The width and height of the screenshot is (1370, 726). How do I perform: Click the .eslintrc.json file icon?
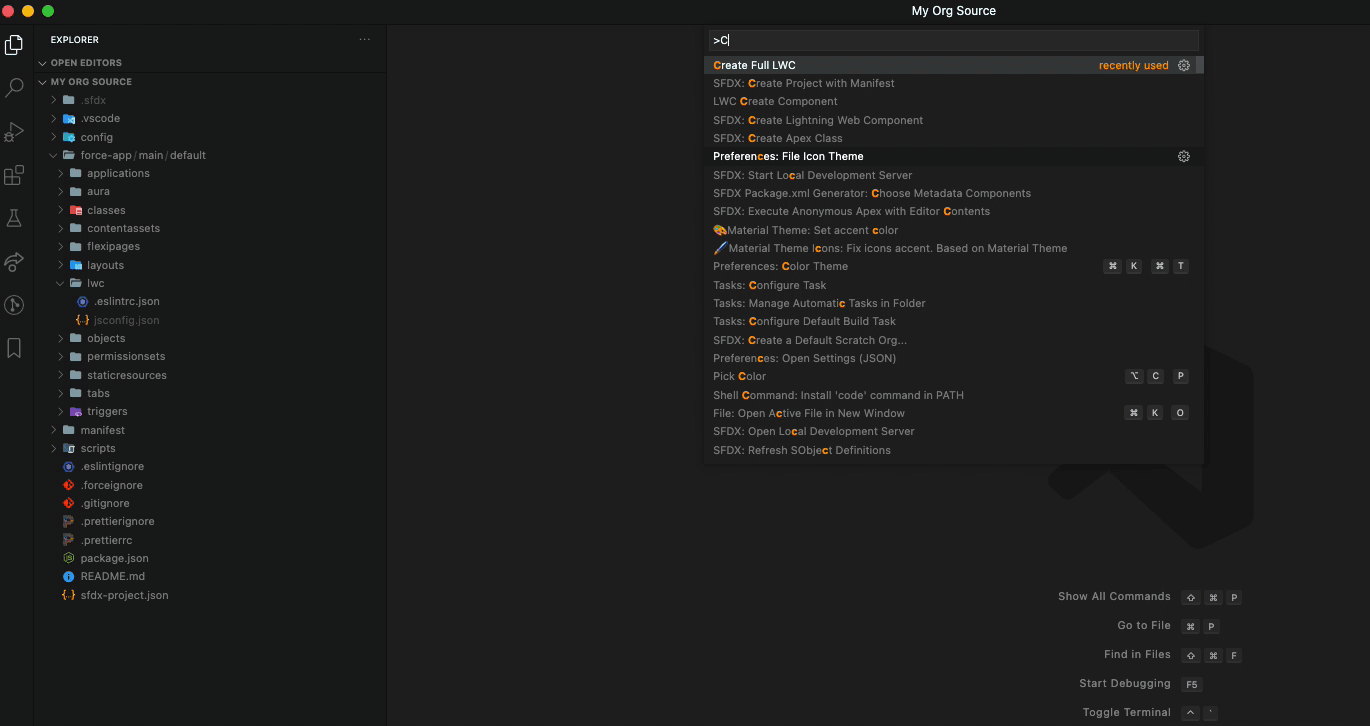[82, 301]
